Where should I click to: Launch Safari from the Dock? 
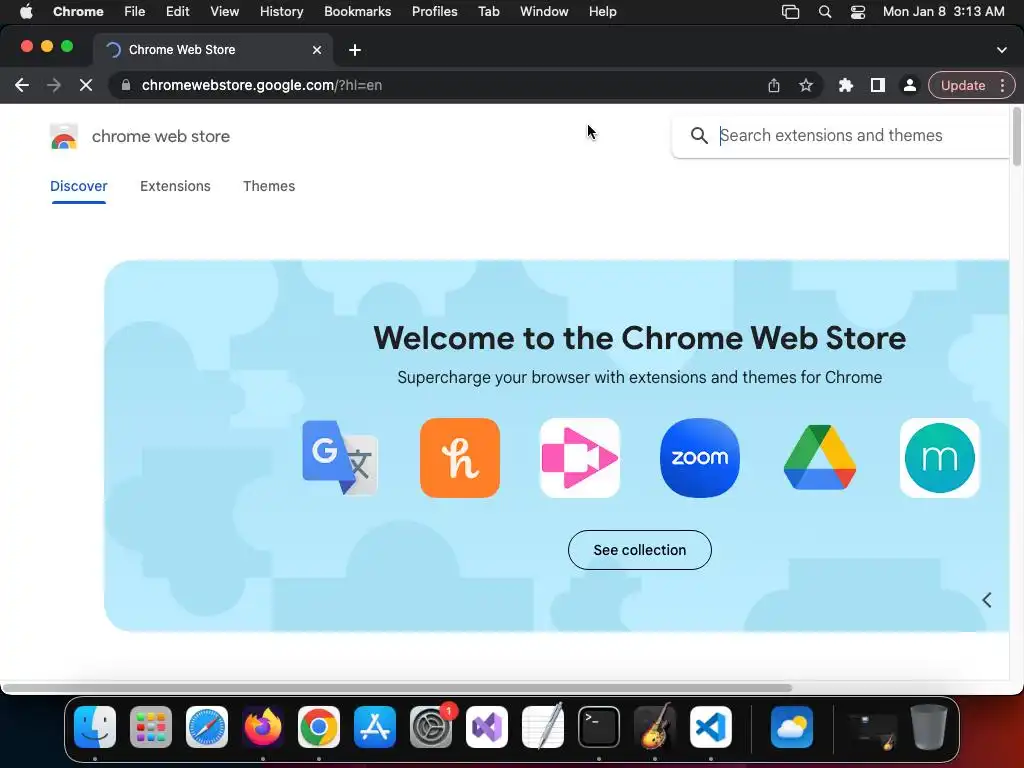(x=207, y=727)
